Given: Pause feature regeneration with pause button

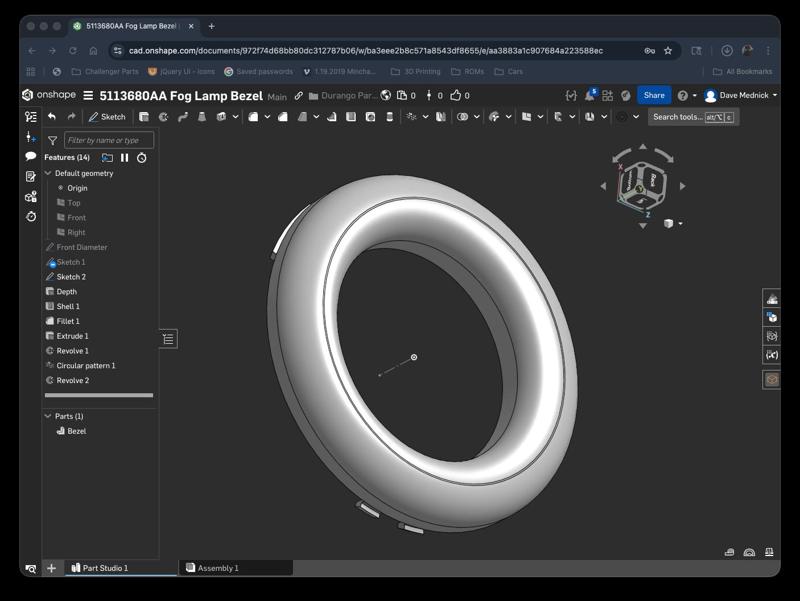Looking at the screenshot, I should click(125, 158).
